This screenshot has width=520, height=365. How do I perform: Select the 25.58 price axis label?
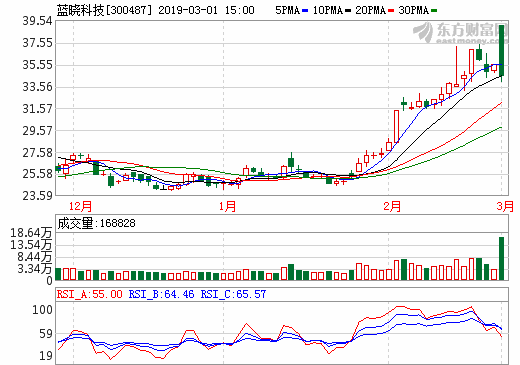tap(38, 174)
